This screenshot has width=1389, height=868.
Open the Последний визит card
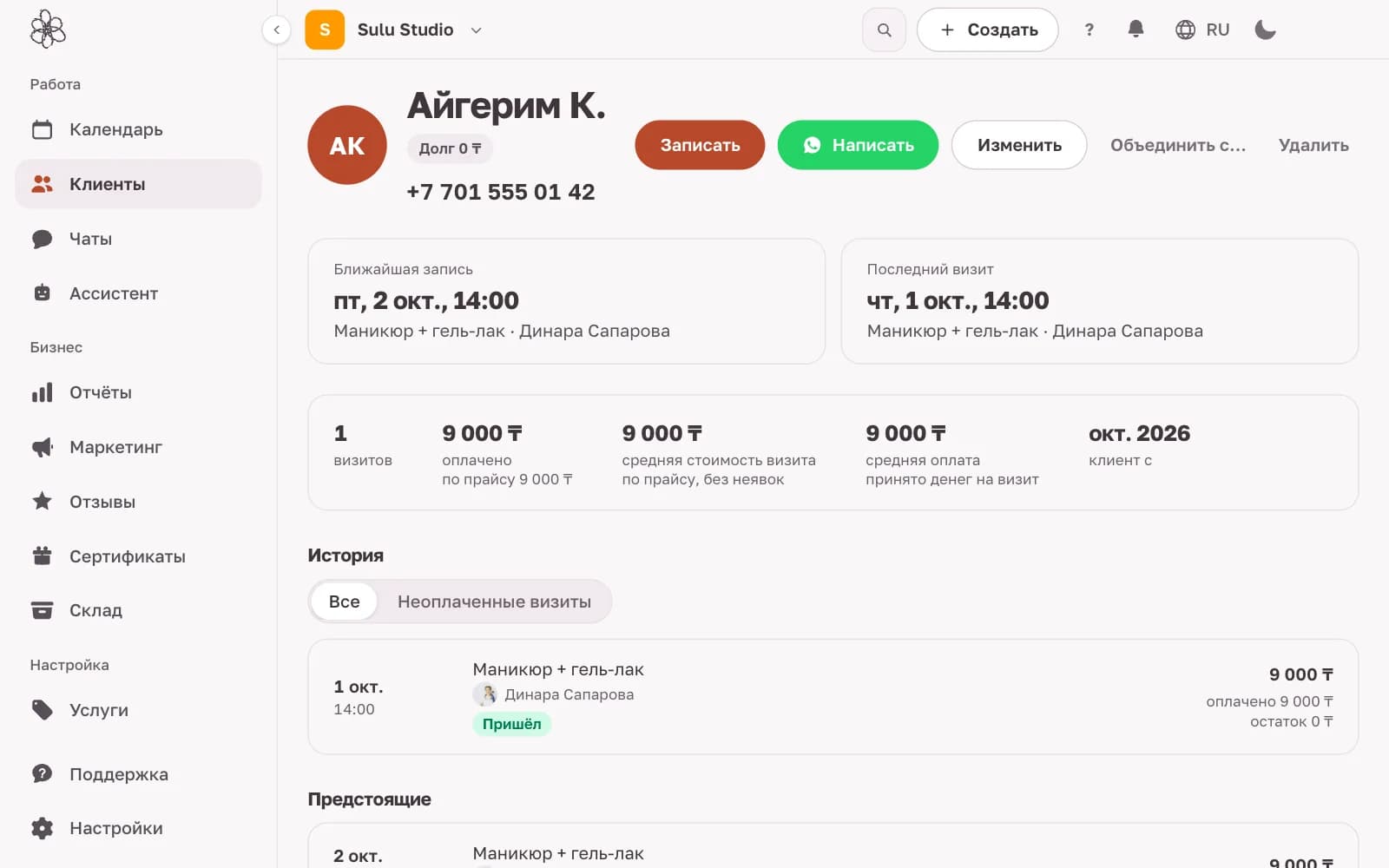[1099, 301]
